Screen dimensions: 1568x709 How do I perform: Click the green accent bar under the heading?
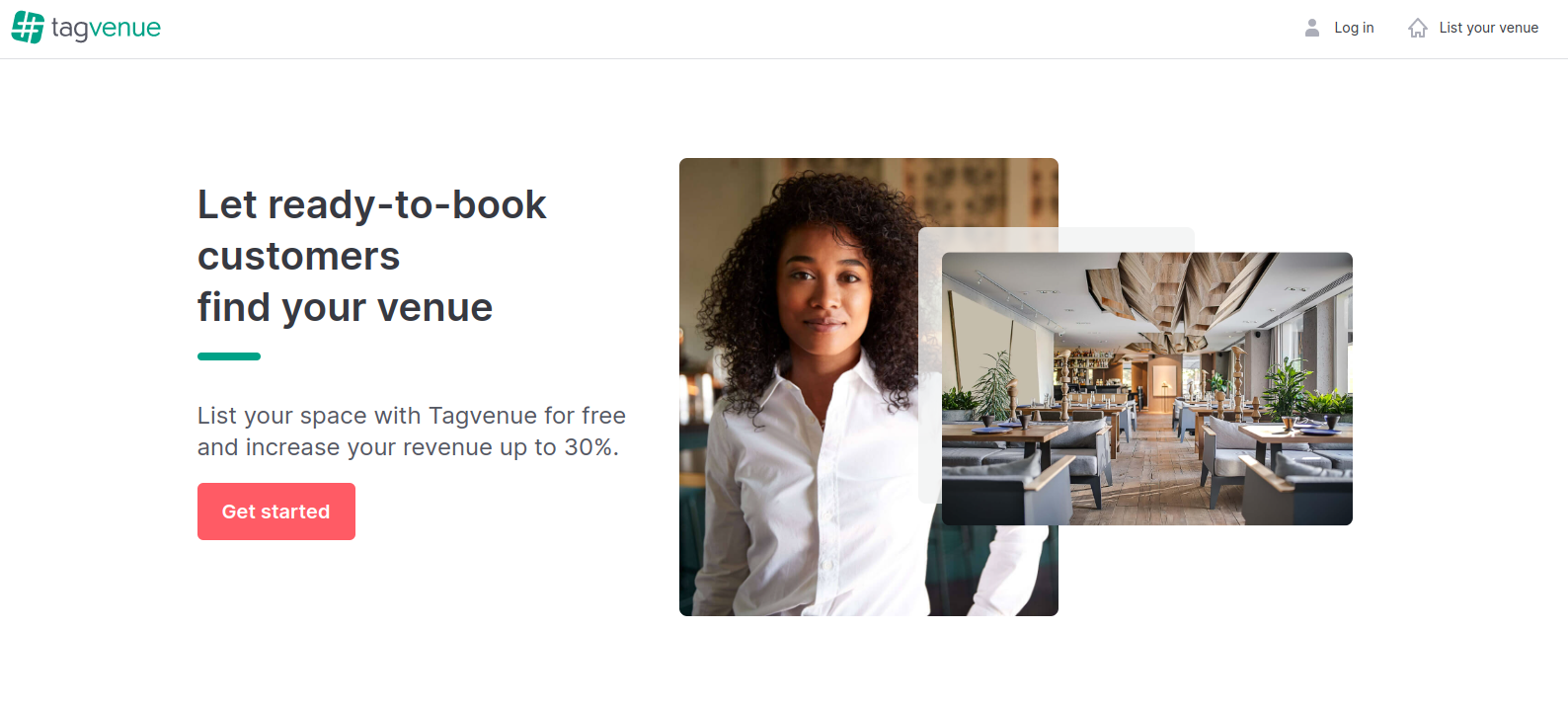pyautogui.click(x=229, y=356)
